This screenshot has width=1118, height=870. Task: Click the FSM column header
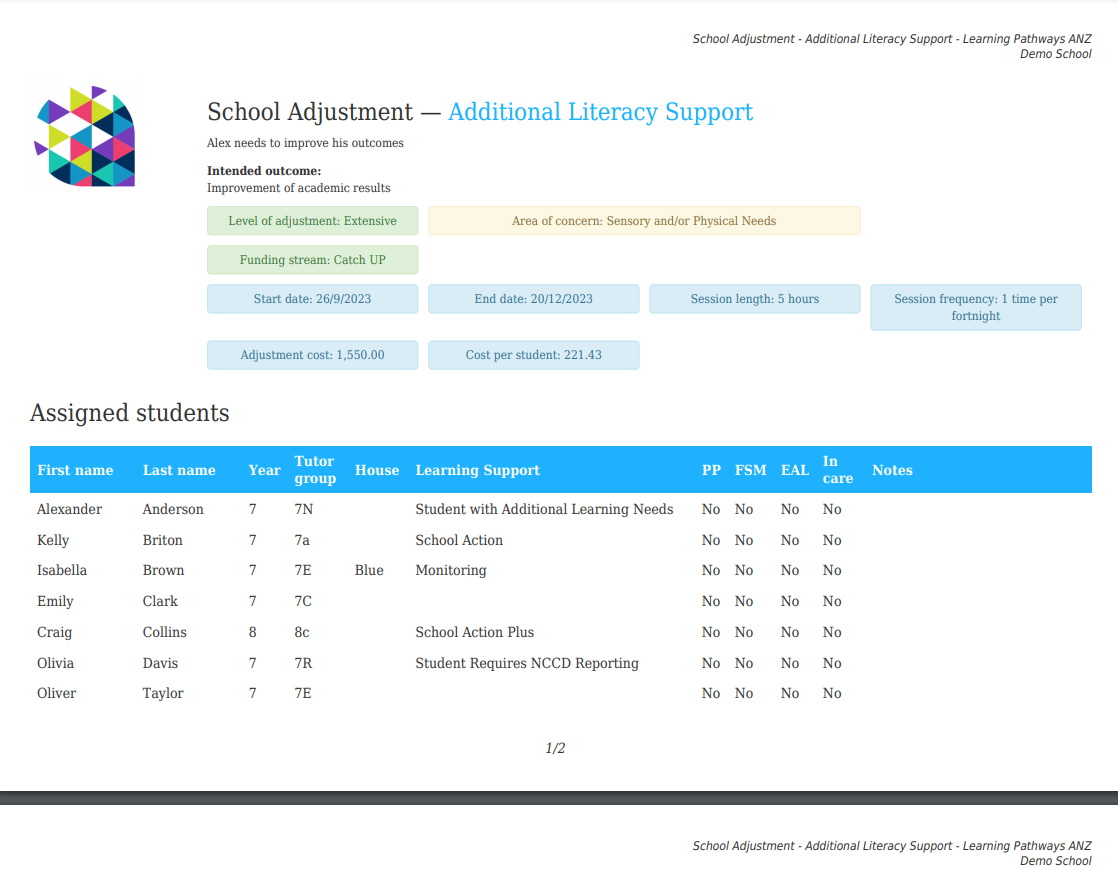pyautogui.click(x=751, y=470)
